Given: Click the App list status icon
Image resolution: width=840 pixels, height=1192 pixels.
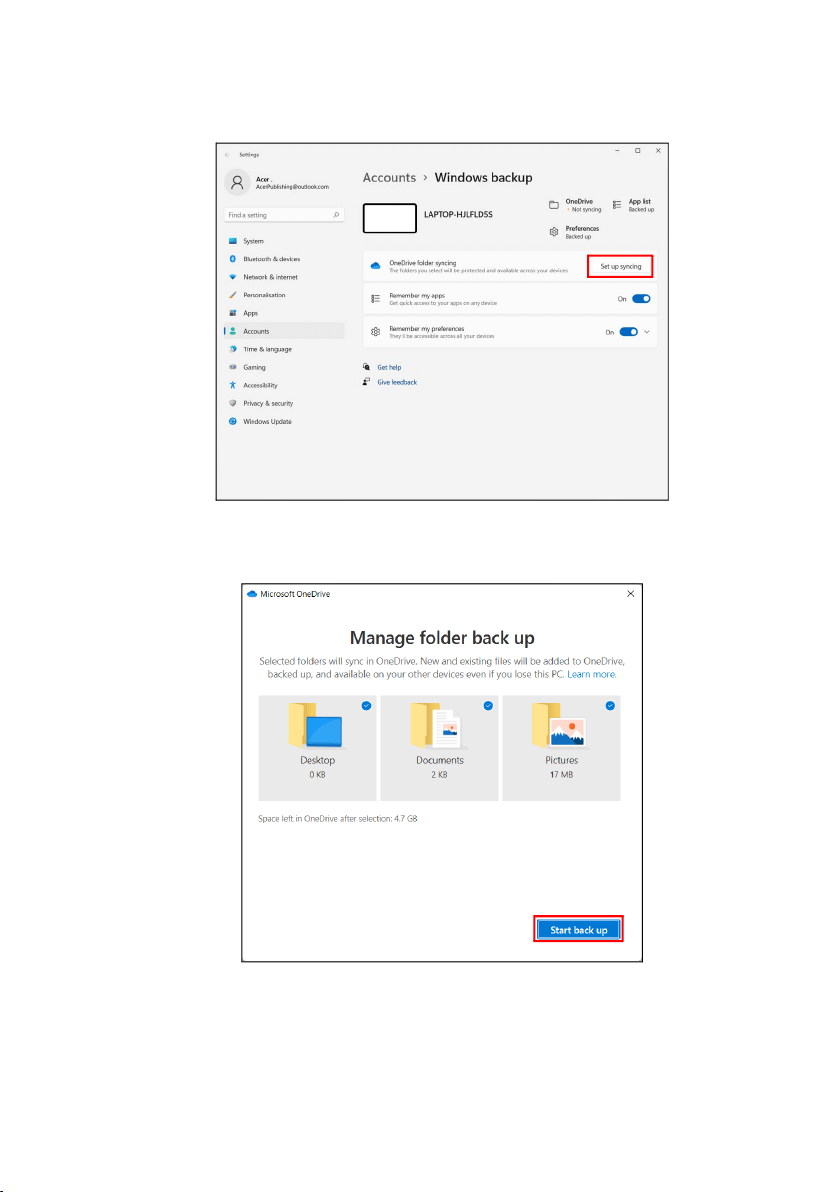Looking at the screenshot, I should [617, 204].
